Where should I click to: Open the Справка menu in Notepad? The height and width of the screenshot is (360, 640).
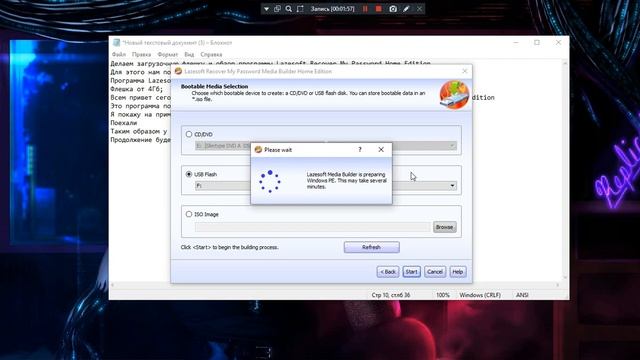click(x=211, y=54)
